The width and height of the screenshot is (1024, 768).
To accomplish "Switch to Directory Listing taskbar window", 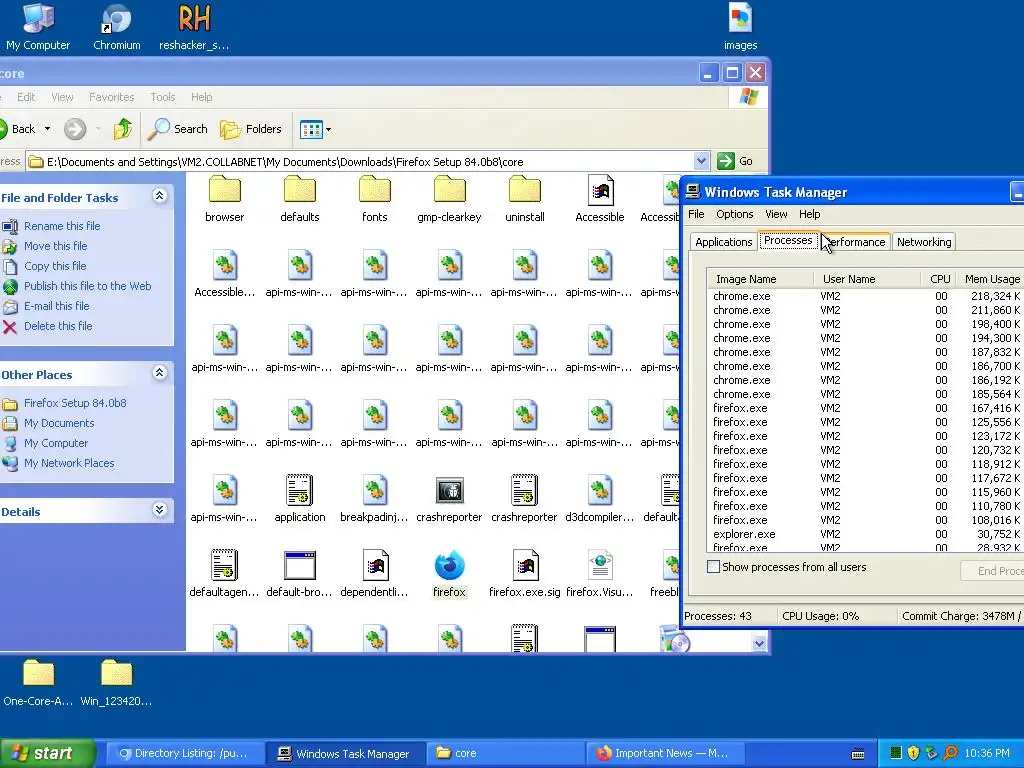I will [184, 753].
